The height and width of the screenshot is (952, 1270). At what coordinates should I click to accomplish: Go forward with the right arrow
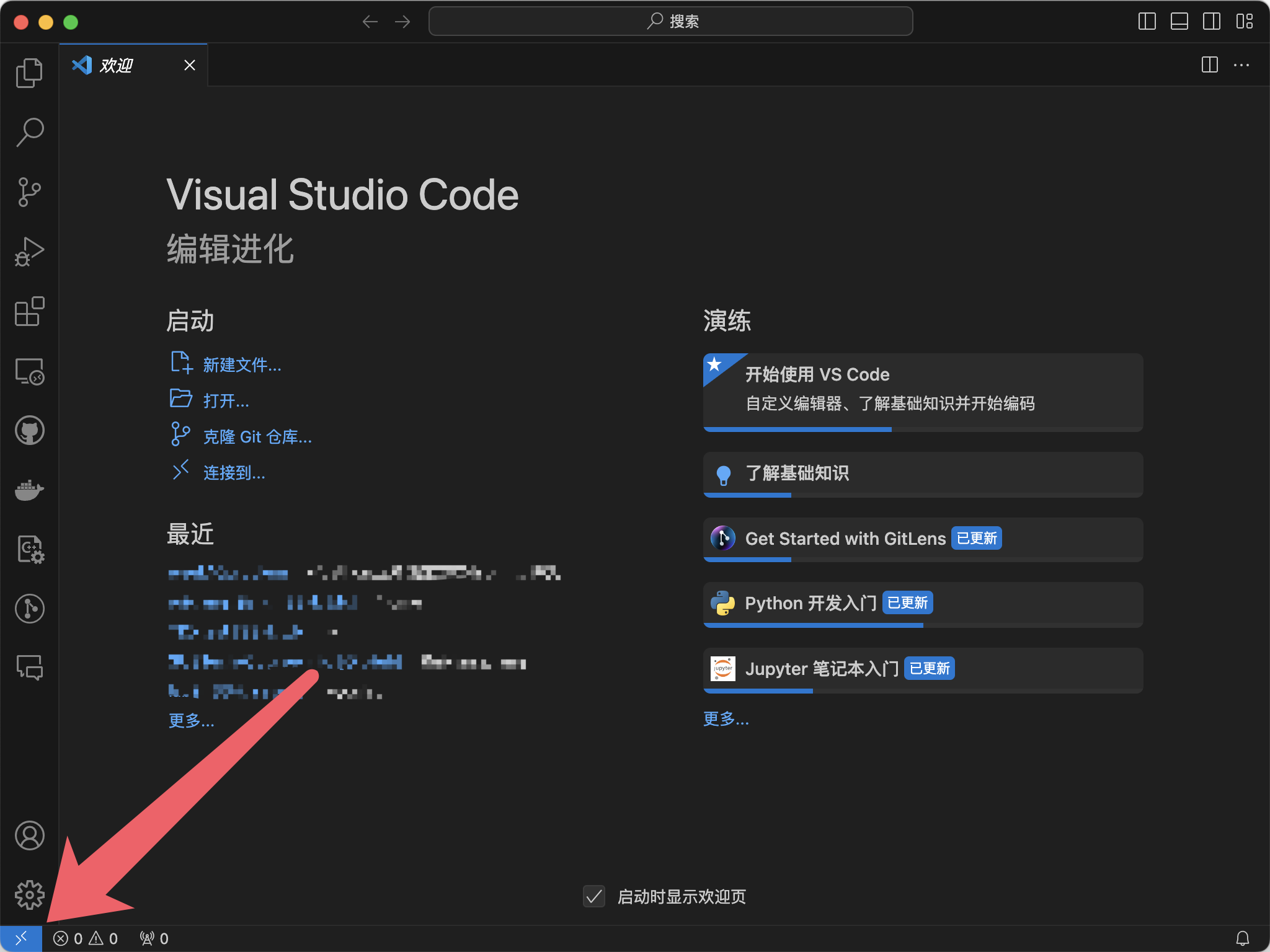(402, 22)
